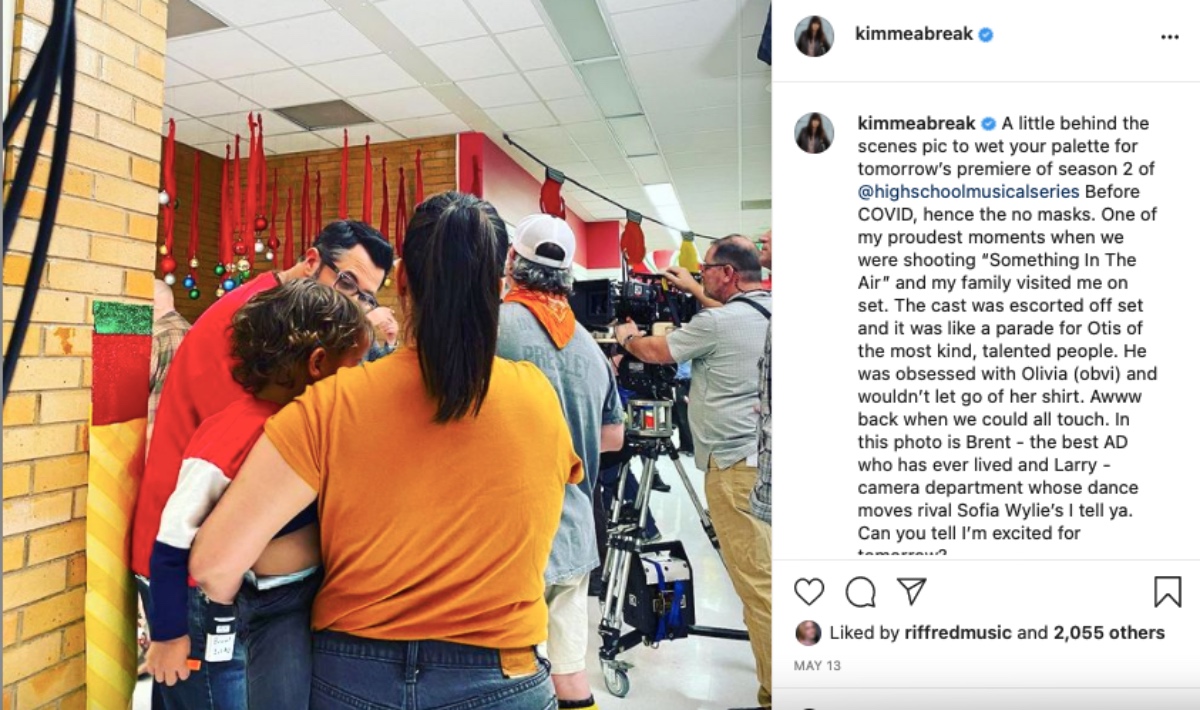This screenshot has height=710, width=1200.
Task: Open kimmeabreak username in post header
Action: click(x=915, y=35)
